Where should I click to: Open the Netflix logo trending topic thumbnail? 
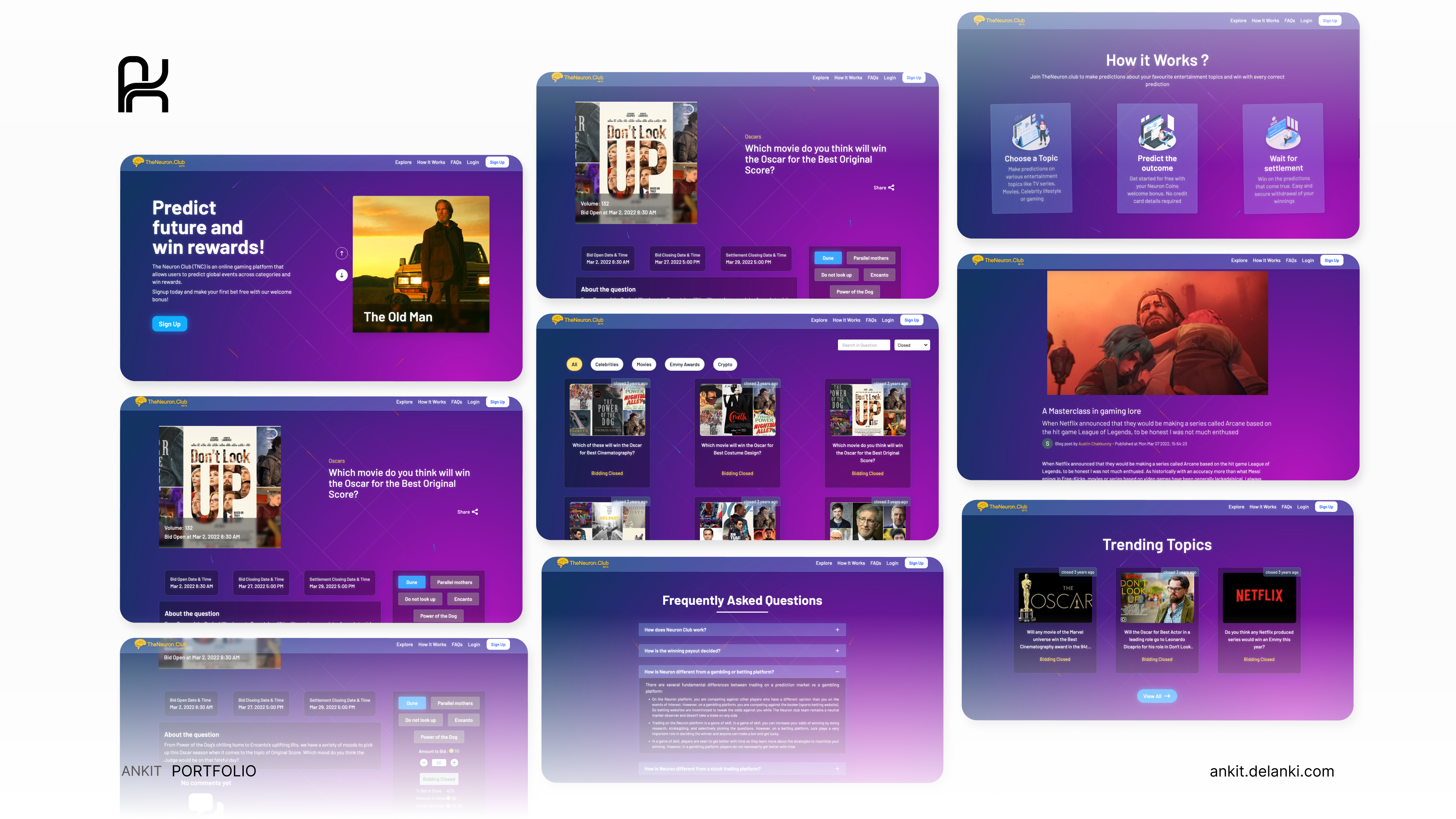pyautogui.click(x=1259, y=598)
